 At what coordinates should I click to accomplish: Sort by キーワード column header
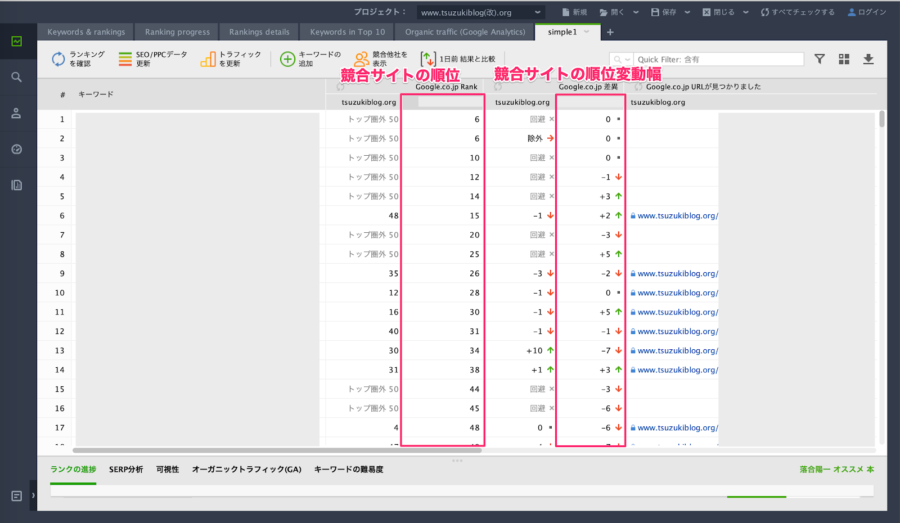click(96, 94)
